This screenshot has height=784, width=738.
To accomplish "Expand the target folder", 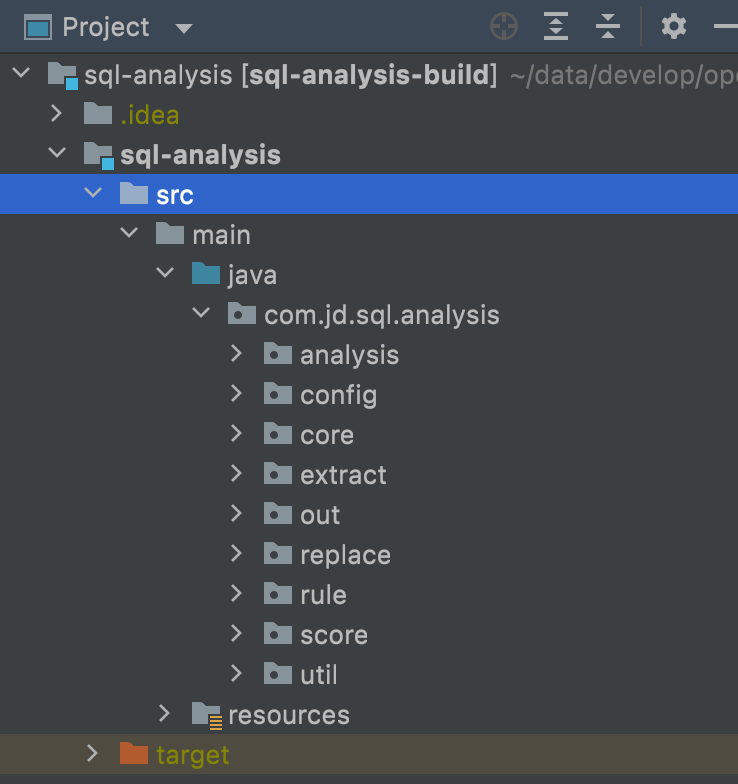I will point(92,754).
